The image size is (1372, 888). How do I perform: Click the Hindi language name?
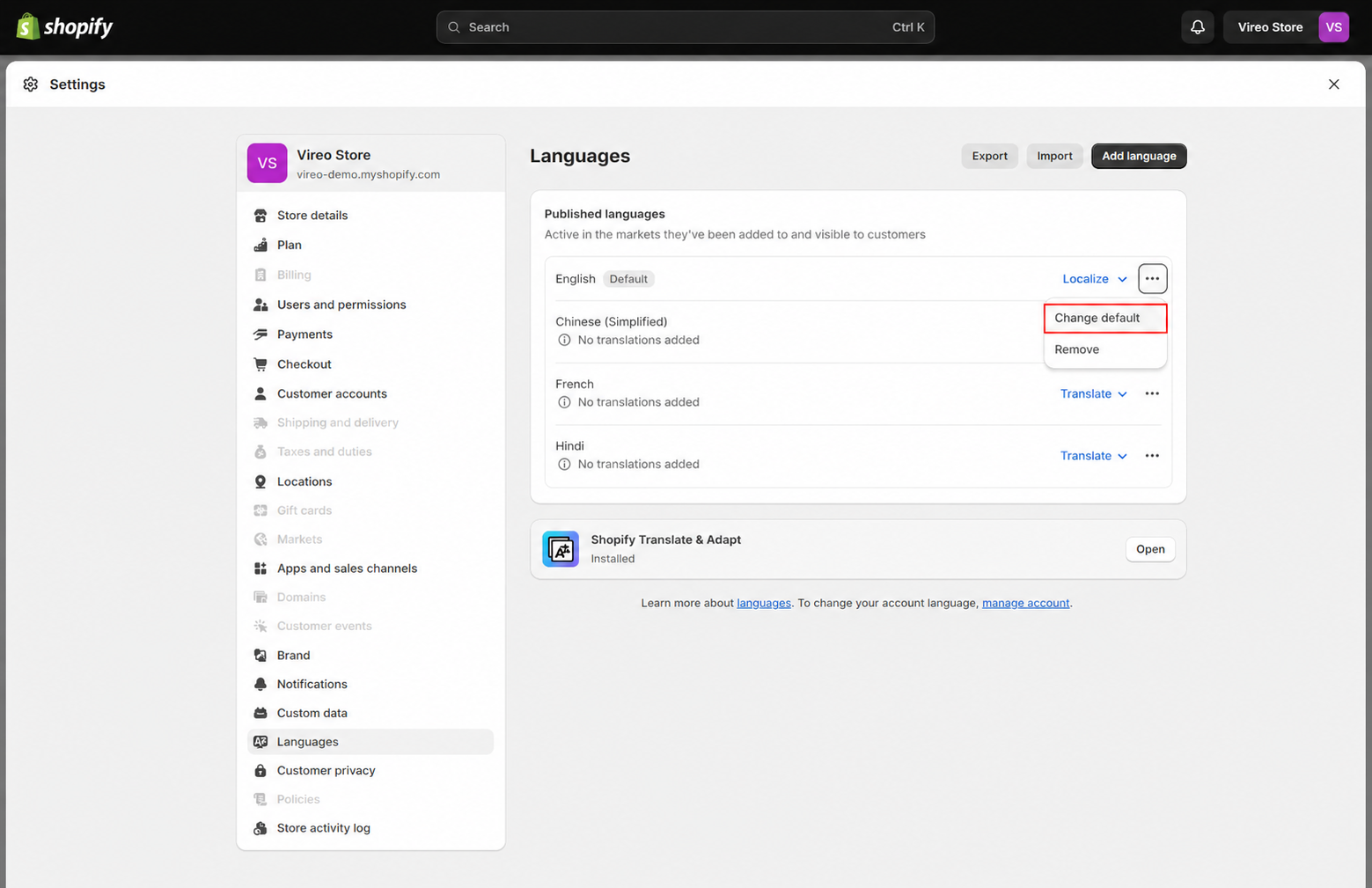[570, 446]
